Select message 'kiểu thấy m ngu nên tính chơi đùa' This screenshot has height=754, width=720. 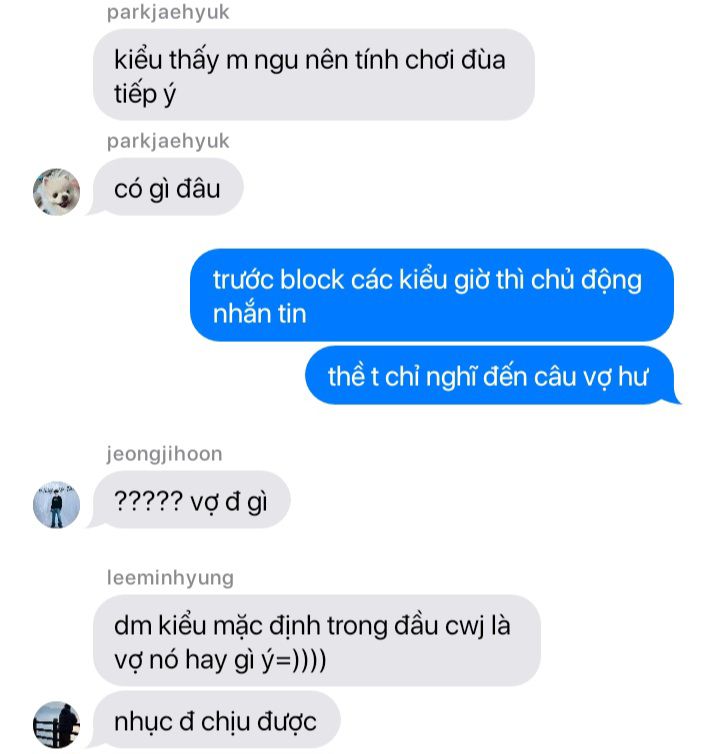pos(314,75)
